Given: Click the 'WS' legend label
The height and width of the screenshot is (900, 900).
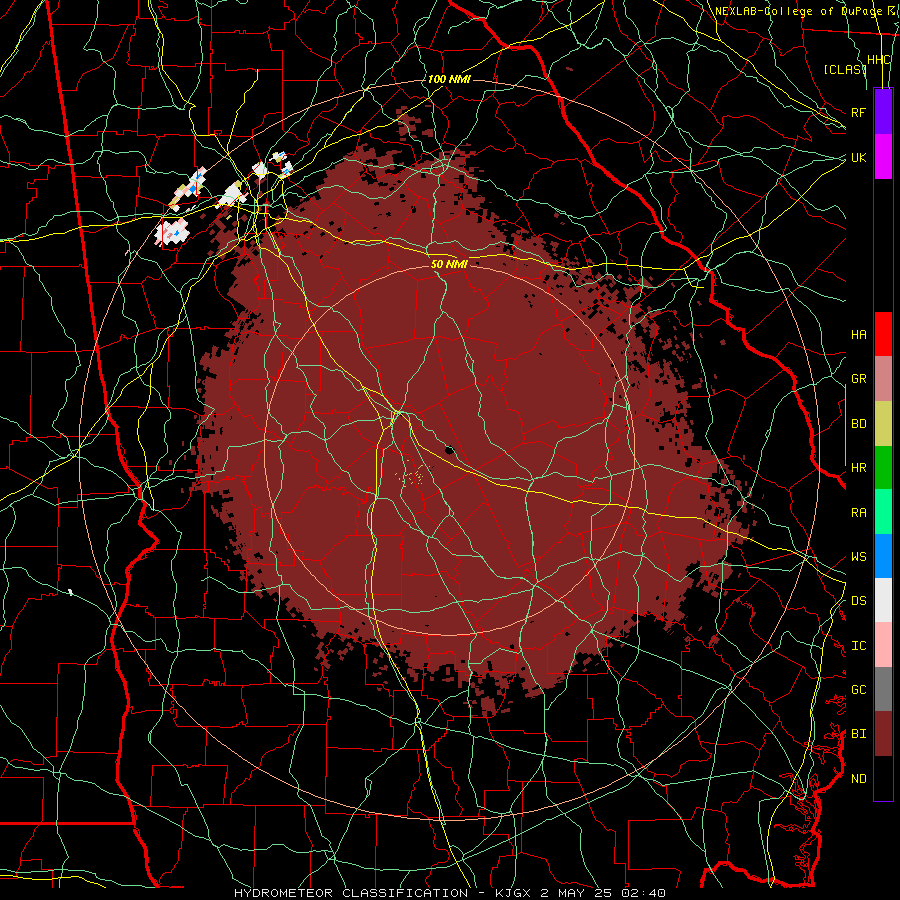Looking at the screenshot, I should [859, 556].
